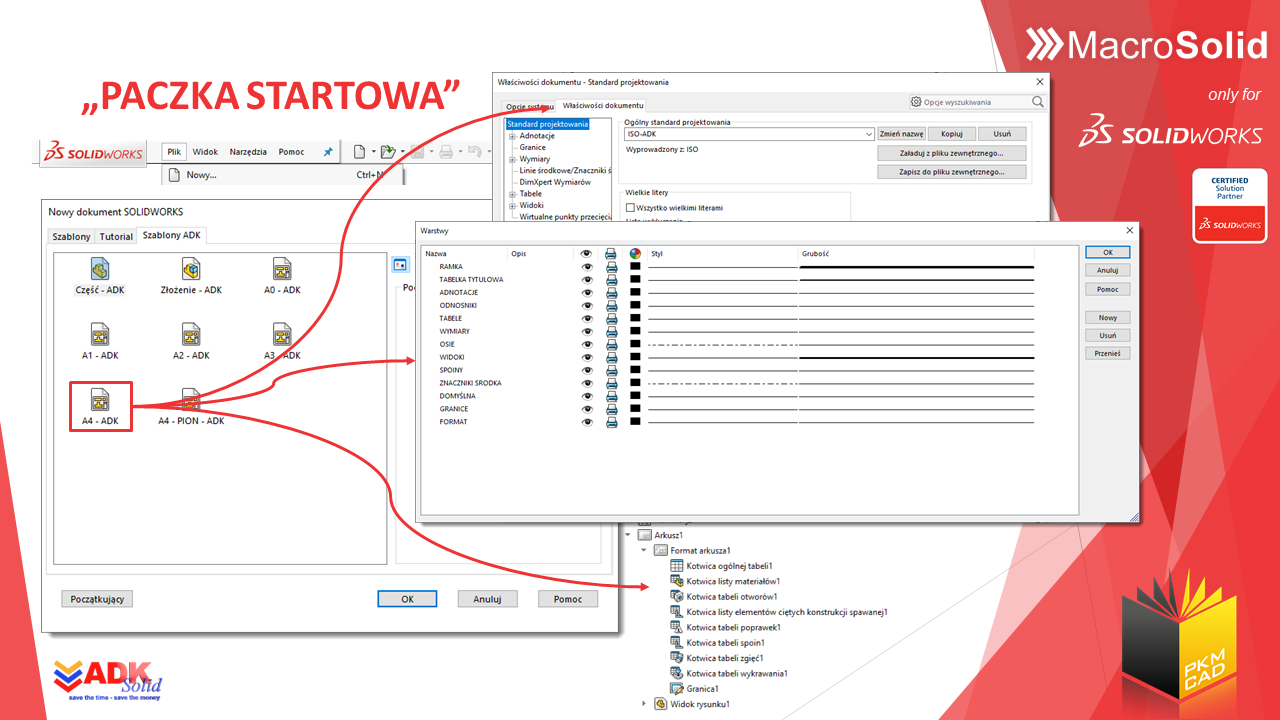Click the Załaduj z pliku zewnętrznego button
The image size is (1280, 720).
(x=953, y=153)
